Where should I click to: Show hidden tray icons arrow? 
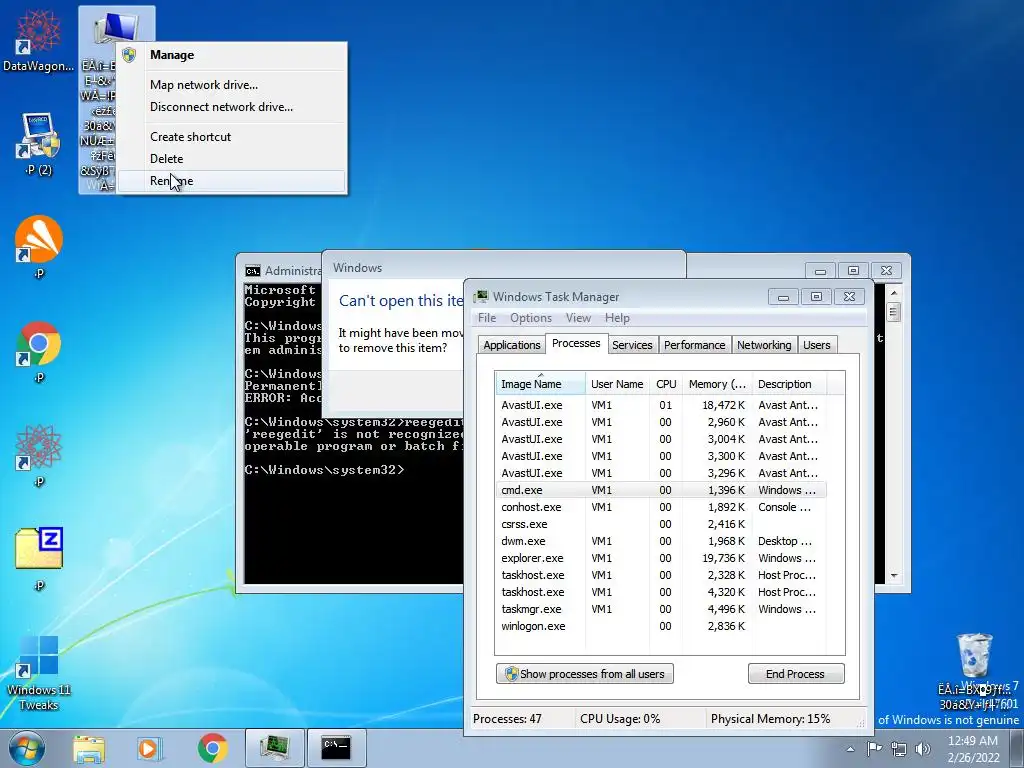pyautogui.click(x=850, y=749)
